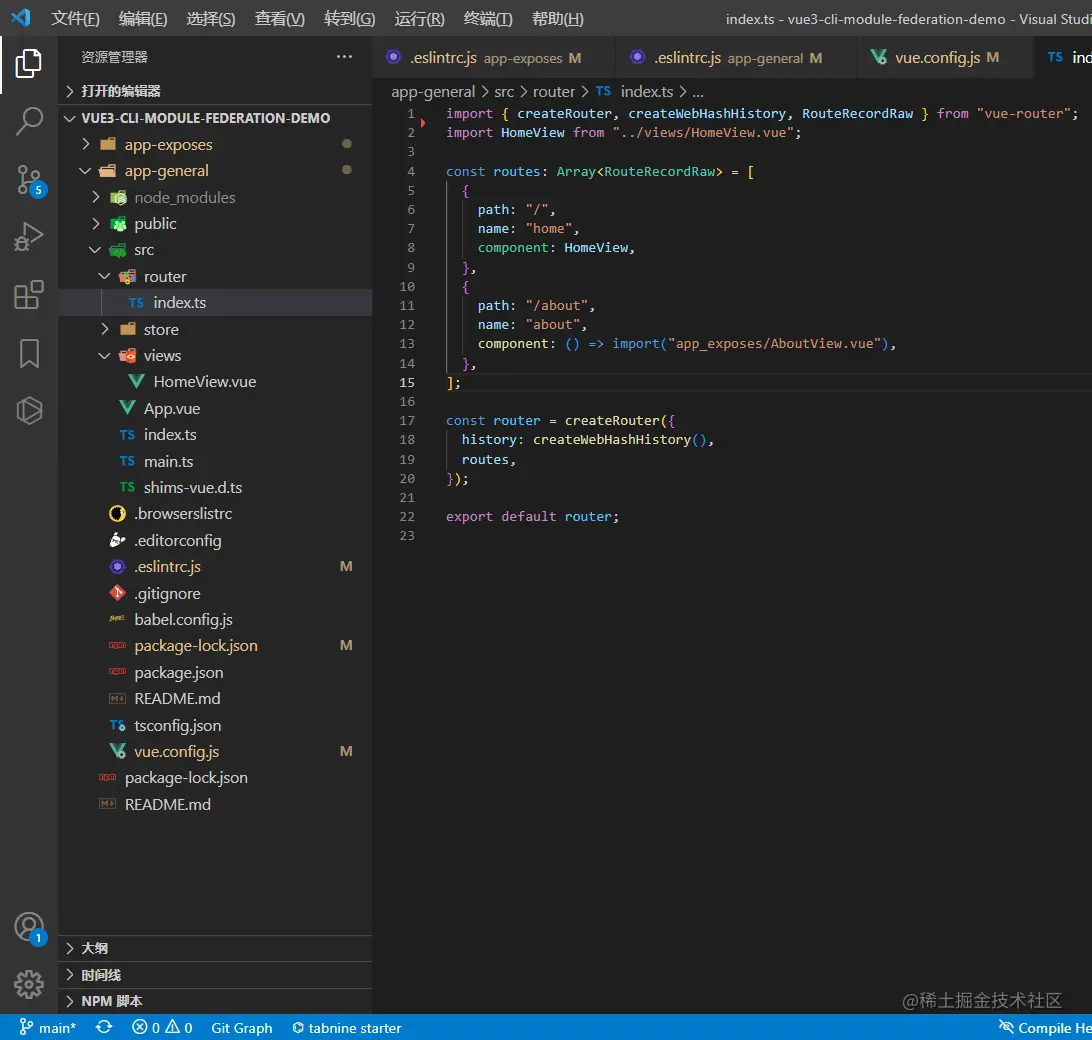The height and width of the screenshot is (1040, 1092).
Task: Open 转到(G) menu
Action: 350,19
